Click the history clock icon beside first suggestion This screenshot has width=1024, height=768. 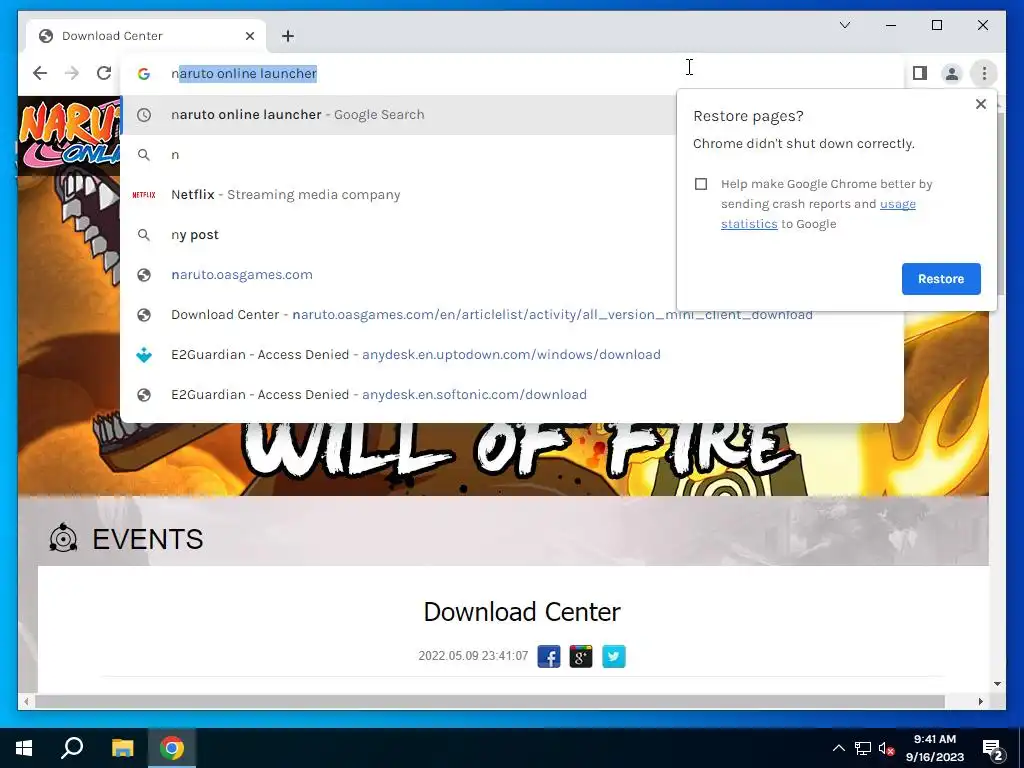144,115
